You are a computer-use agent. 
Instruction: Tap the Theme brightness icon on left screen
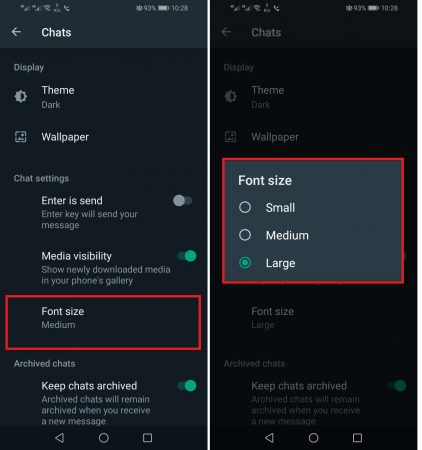[21, 96]
